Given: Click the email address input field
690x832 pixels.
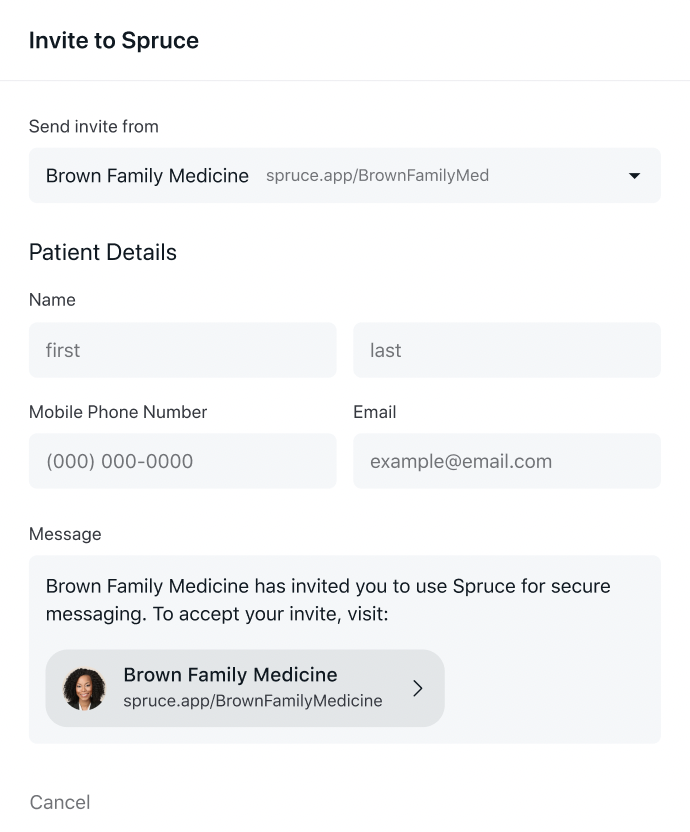Looking at the screenshot, I should pos(506,461).
